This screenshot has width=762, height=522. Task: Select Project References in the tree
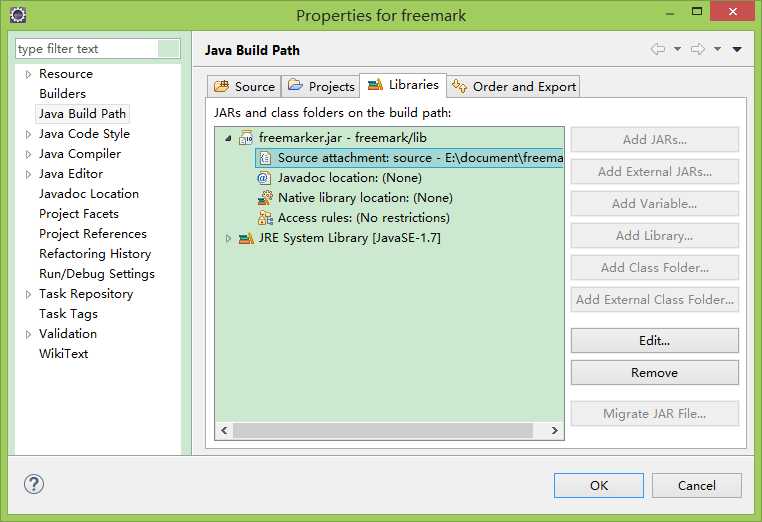(x=92, y=234)
